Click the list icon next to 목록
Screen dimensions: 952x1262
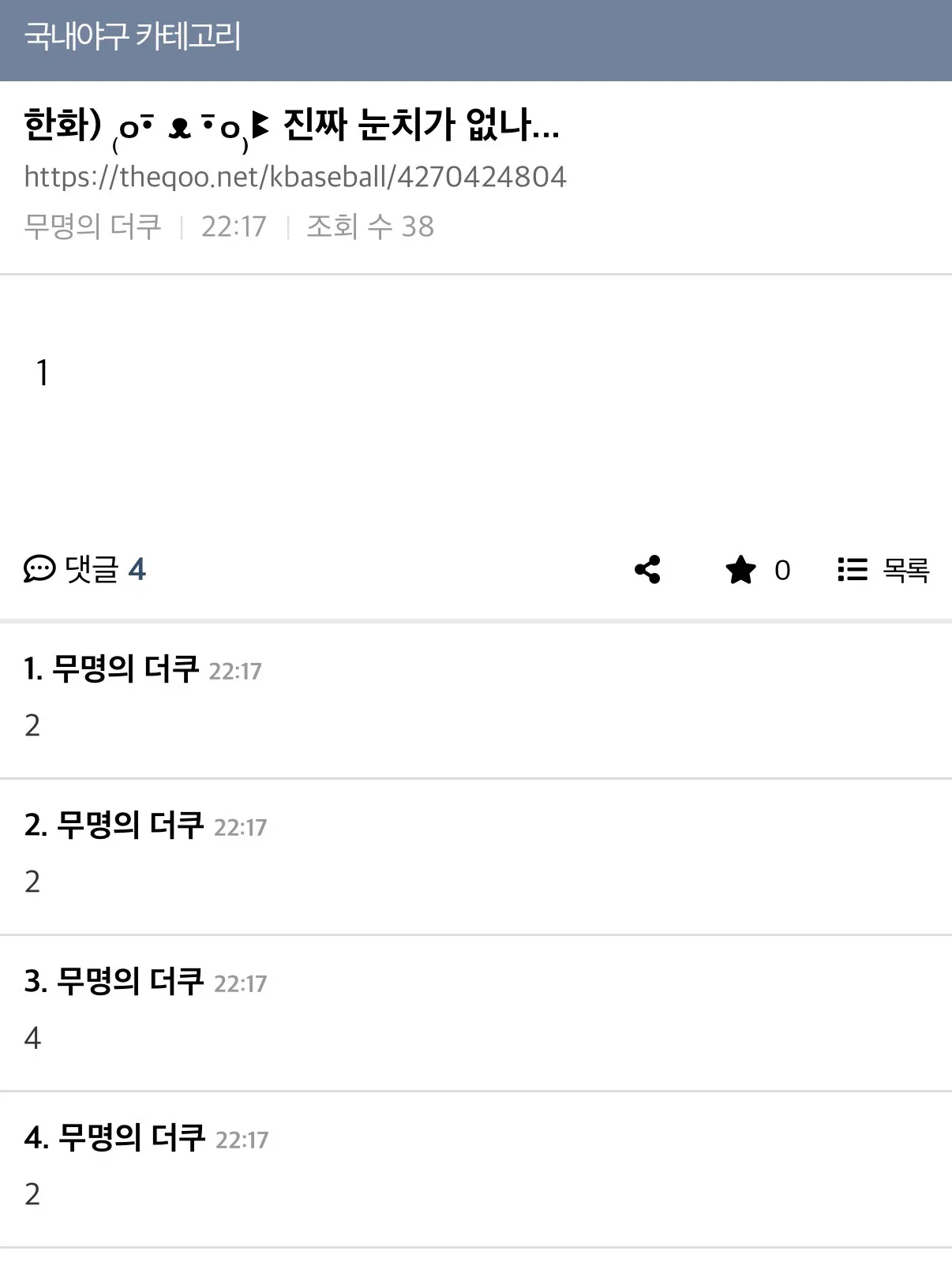tap(853, 569)
